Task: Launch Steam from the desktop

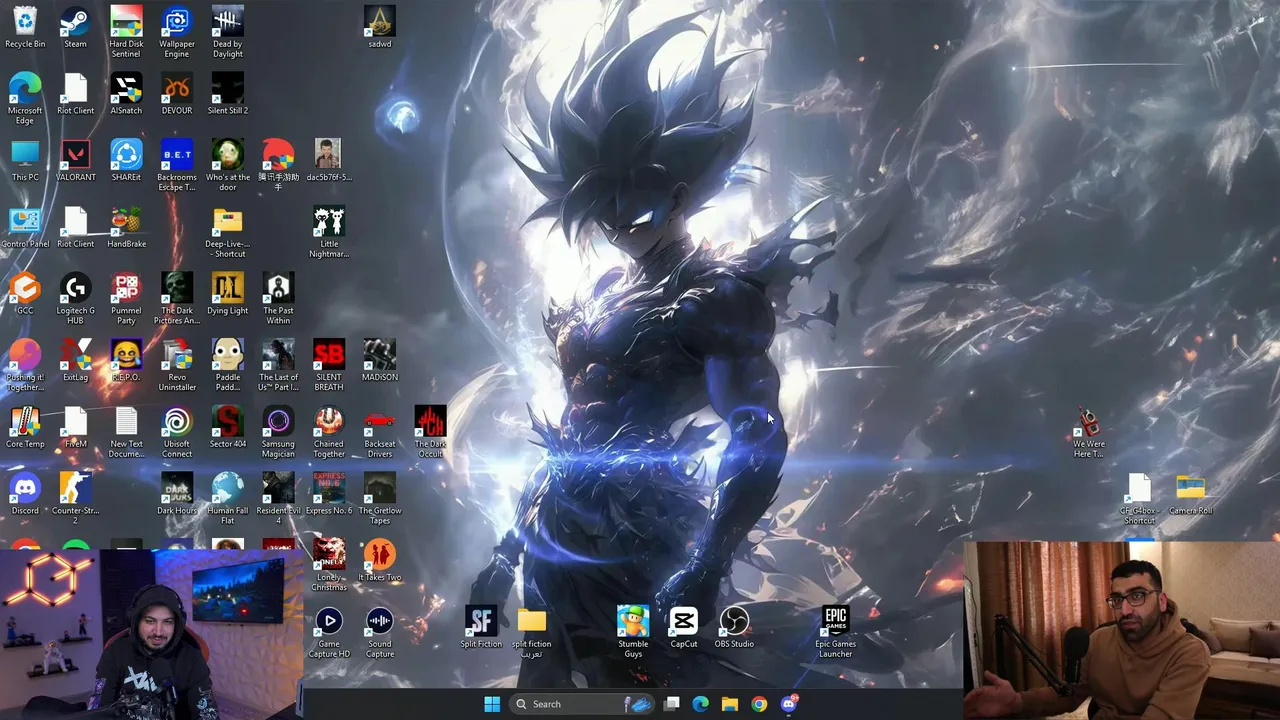Action: pos(75,28)
